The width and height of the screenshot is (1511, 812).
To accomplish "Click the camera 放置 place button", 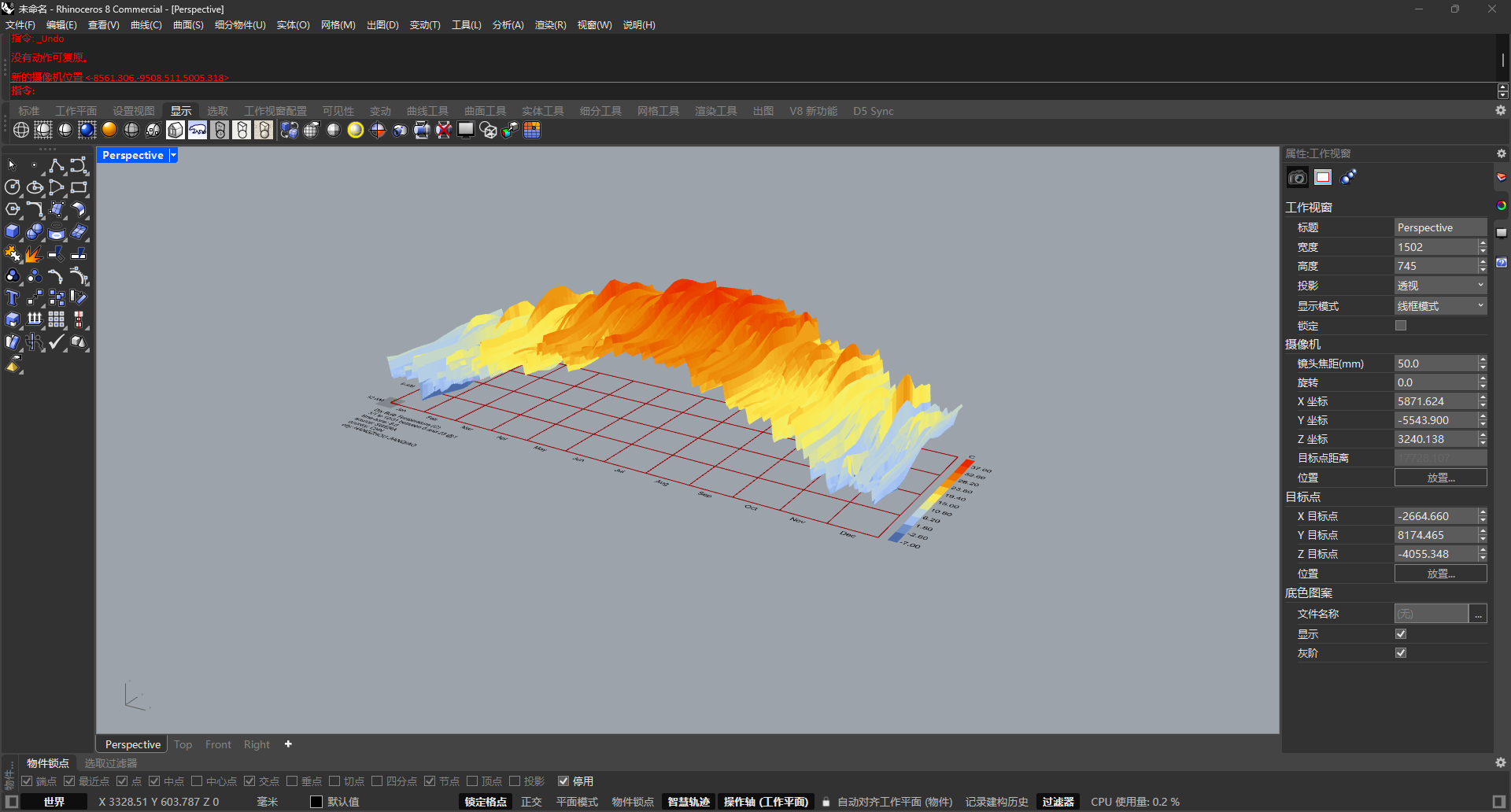I will point(1440,478).
